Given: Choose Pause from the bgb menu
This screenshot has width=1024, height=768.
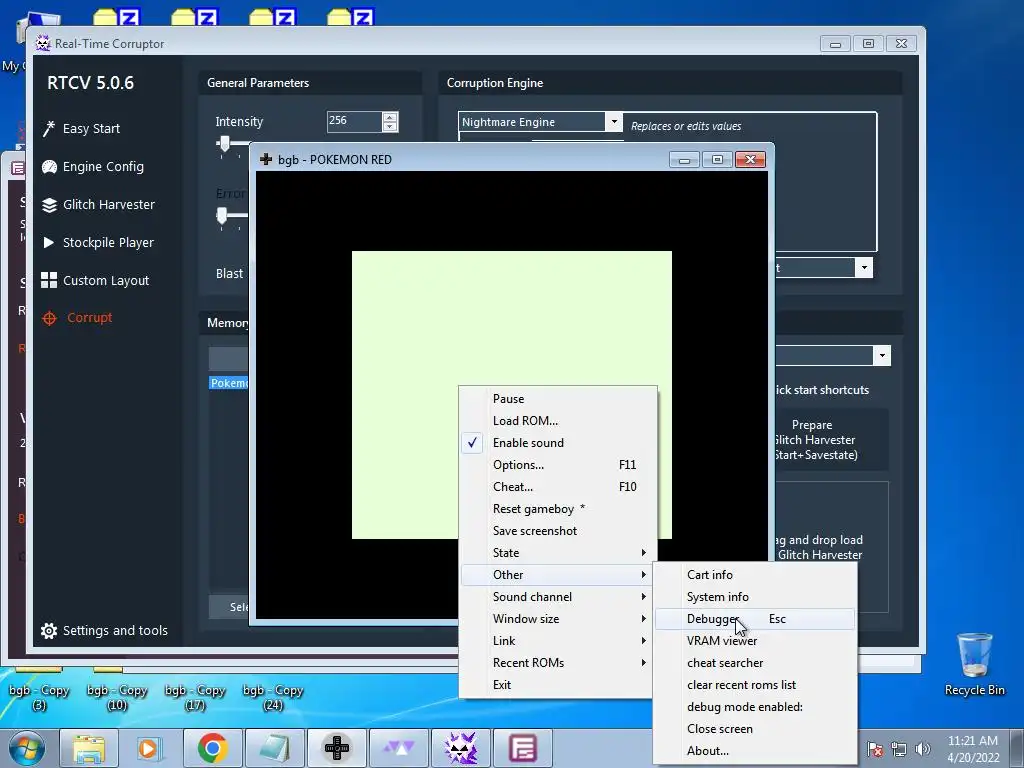Looking at the screenshot, I should [556, 399].
